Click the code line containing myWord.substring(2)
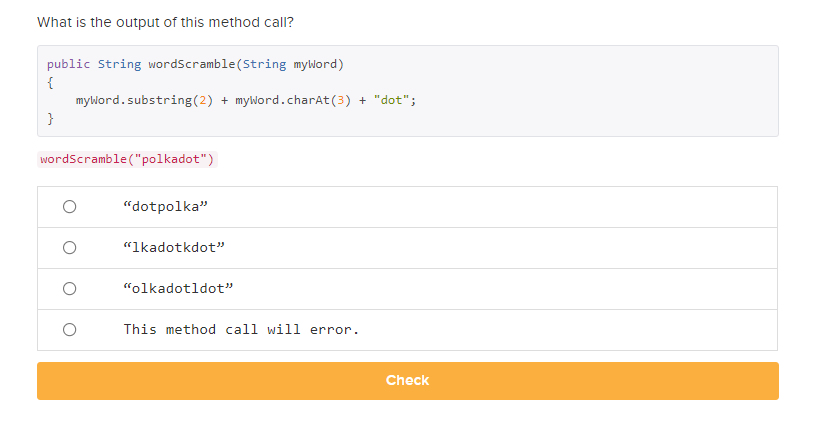830x431 pixels. 246,100
